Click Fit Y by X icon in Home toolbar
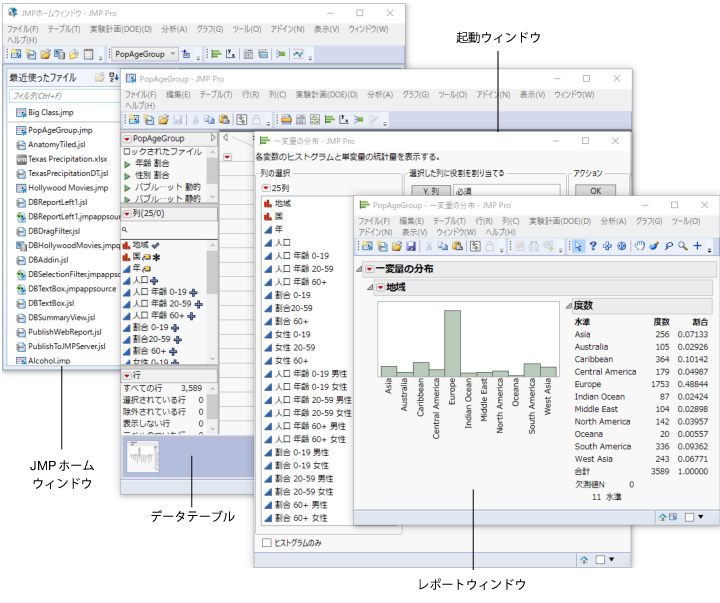Viewport: 720px width, 603px height. [231, 54]
